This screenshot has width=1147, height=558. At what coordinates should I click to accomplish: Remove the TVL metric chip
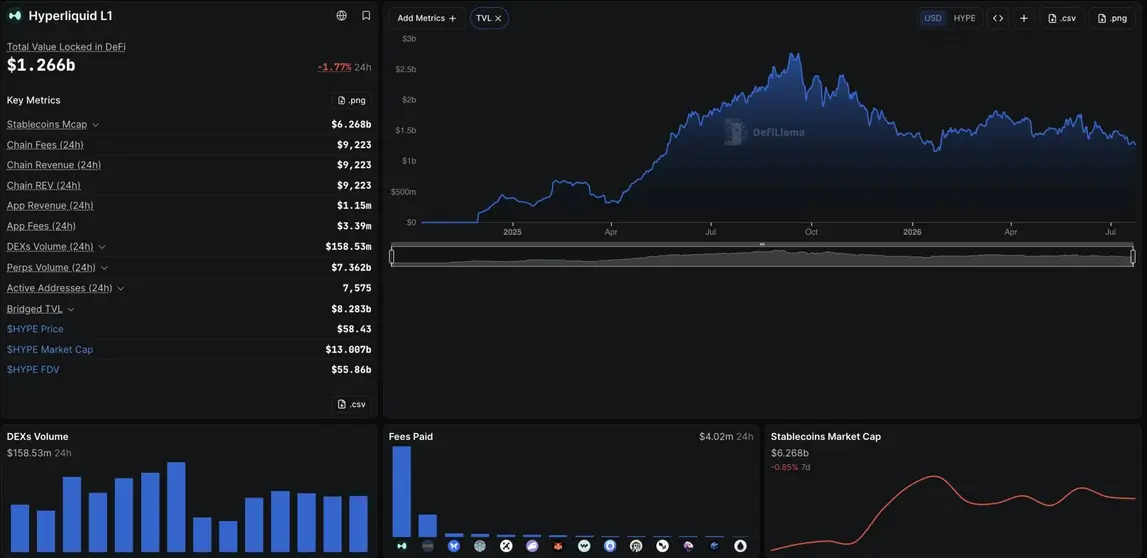498,18
